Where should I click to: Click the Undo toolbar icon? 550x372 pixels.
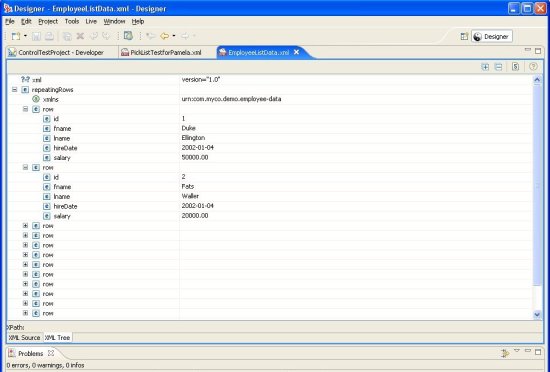click(x=94, y=36)
